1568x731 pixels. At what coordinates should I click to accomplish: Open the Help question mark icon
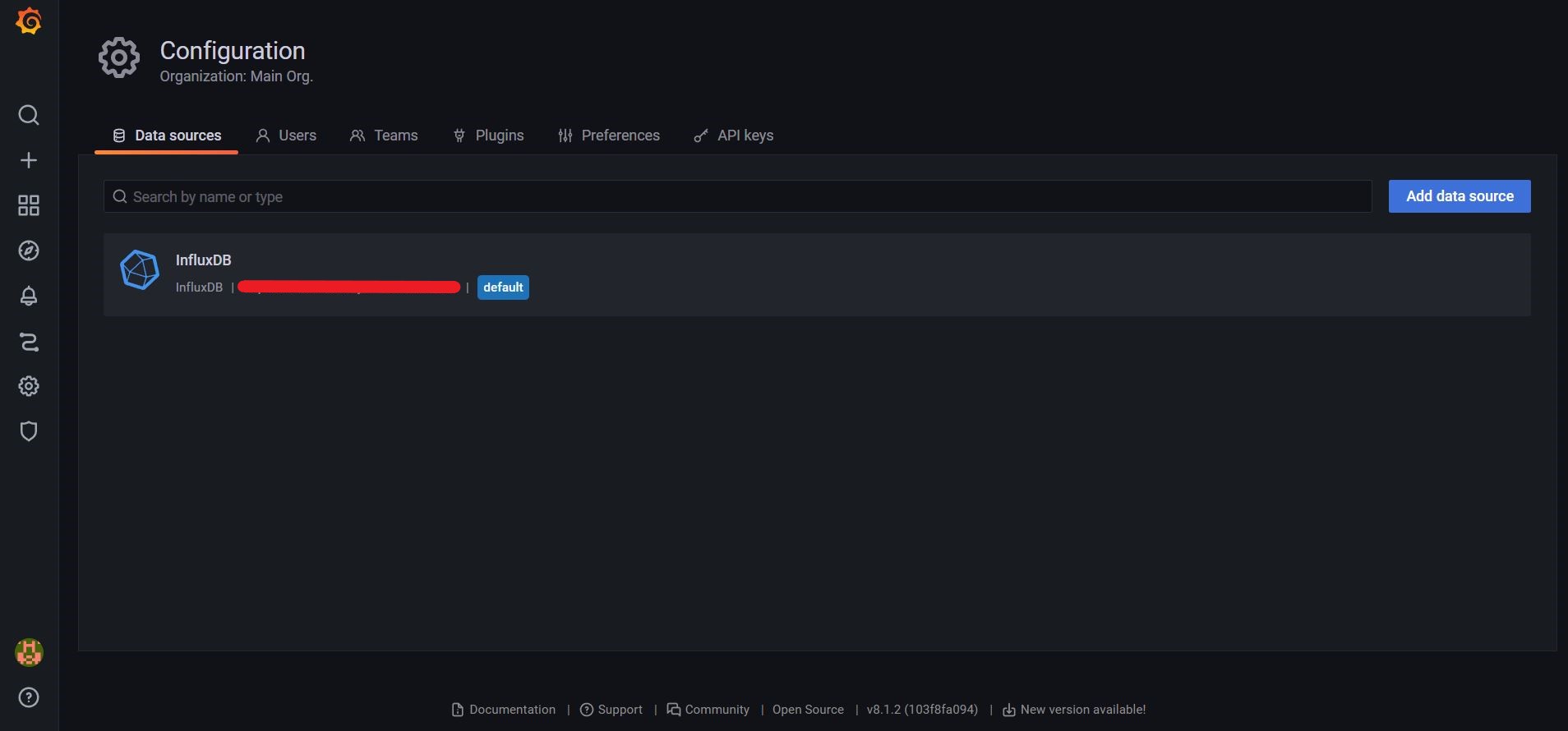coord(29,697)
